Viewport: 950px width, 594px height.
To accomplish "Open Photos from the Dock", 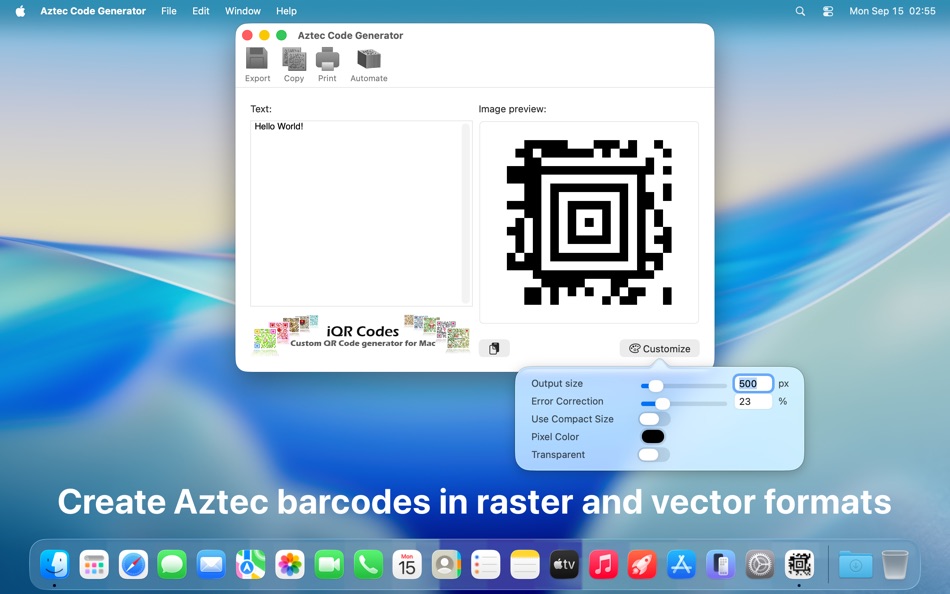I will click(x=290, y=565).
